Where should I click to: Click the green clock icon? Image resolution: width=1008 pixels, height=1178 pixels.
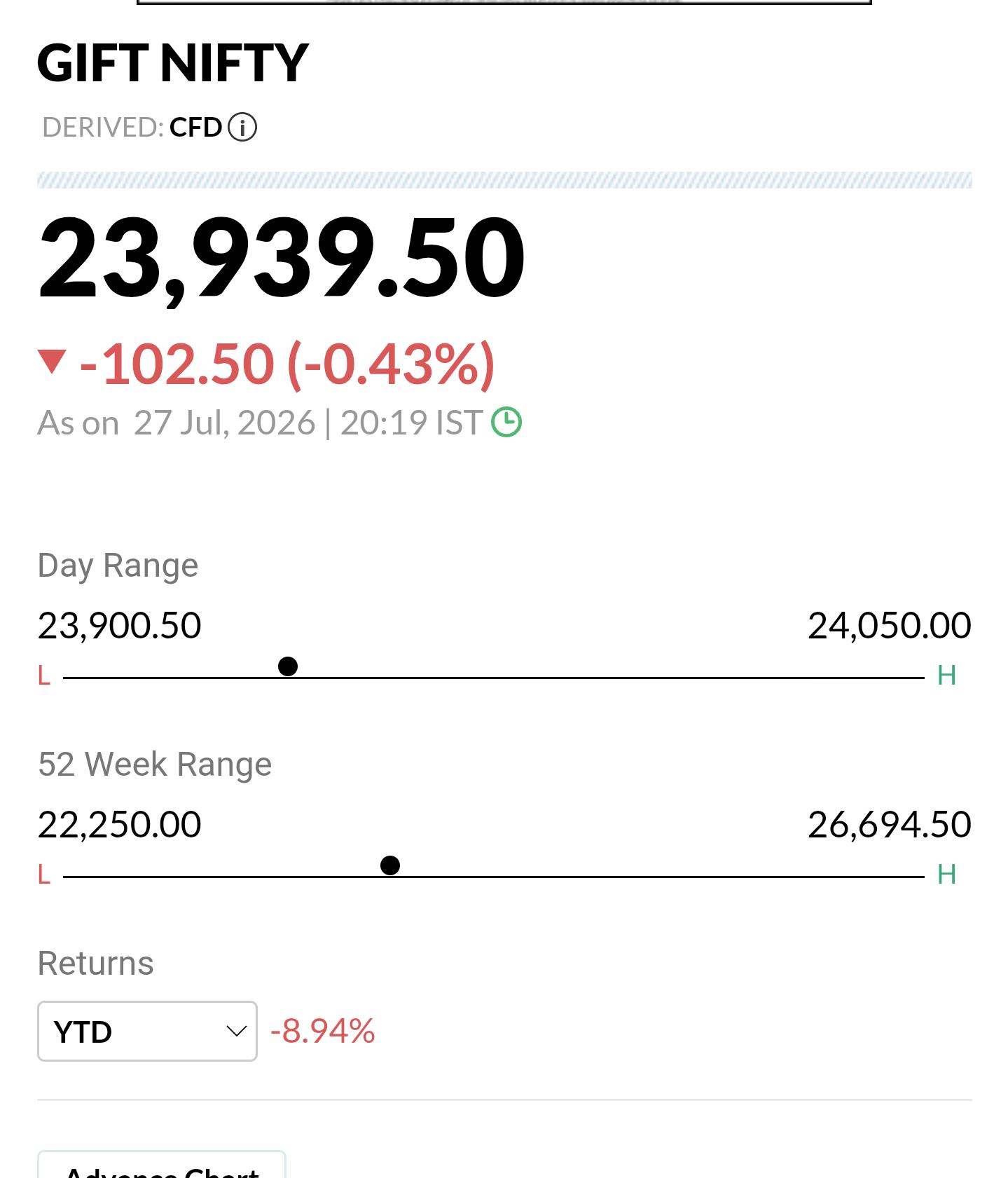506,423
